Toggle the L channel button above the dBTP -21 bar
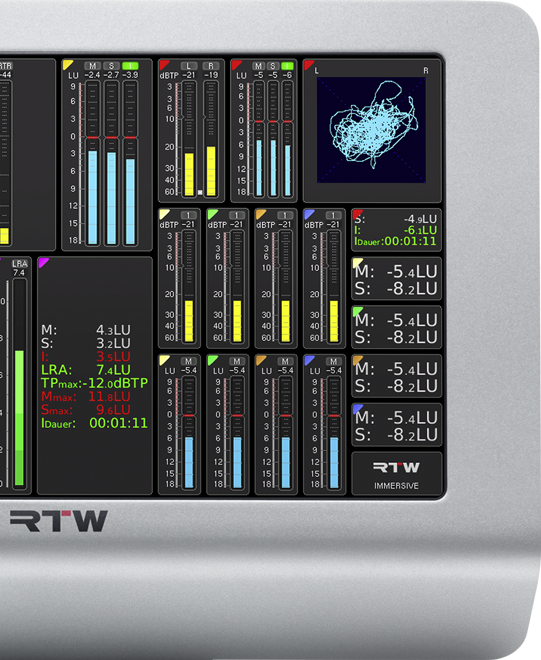This screenshot has height=660, width=541. pos(189,66)
